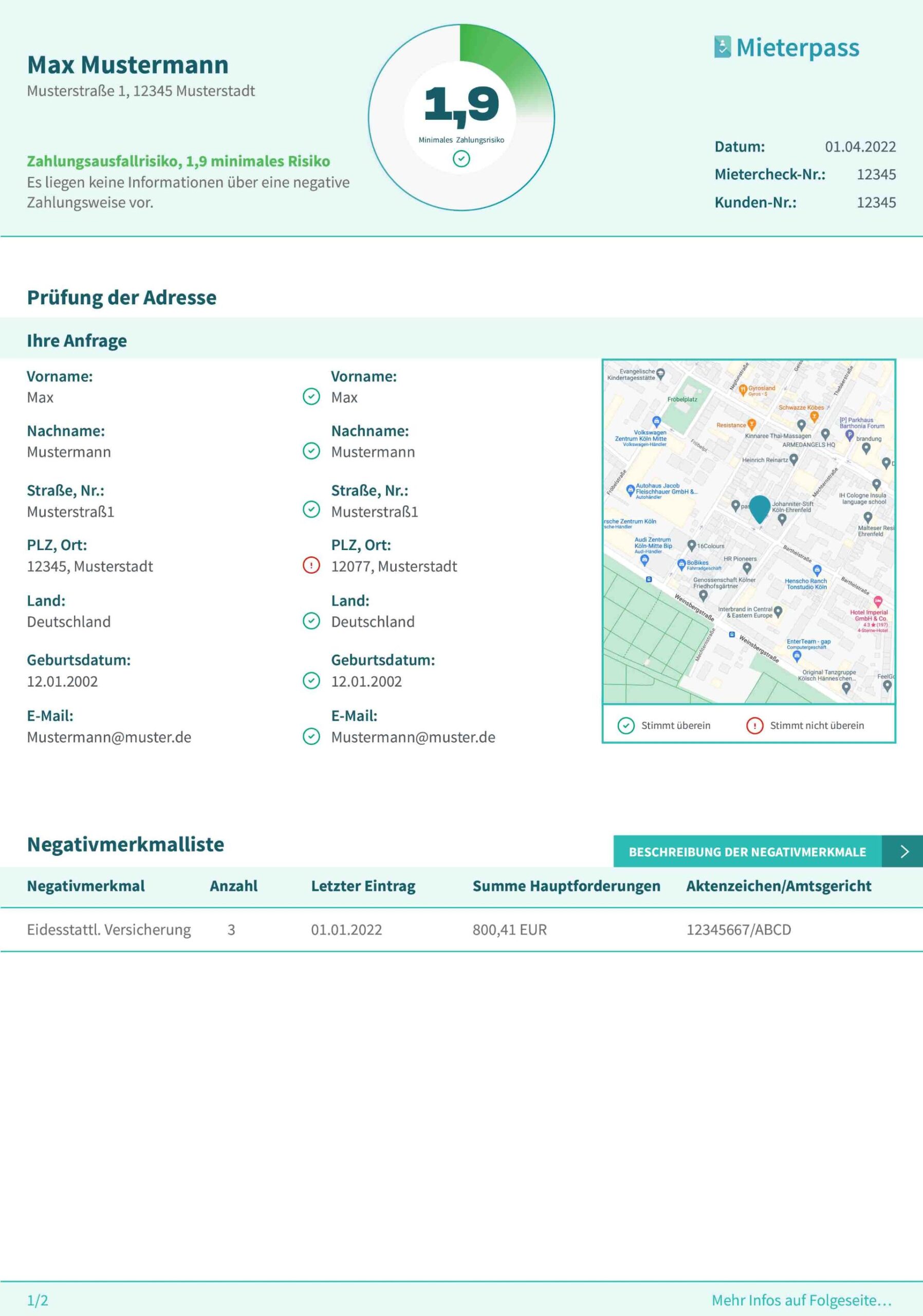Click the Stimmt nicht überein legend icon

pos(754,726)
